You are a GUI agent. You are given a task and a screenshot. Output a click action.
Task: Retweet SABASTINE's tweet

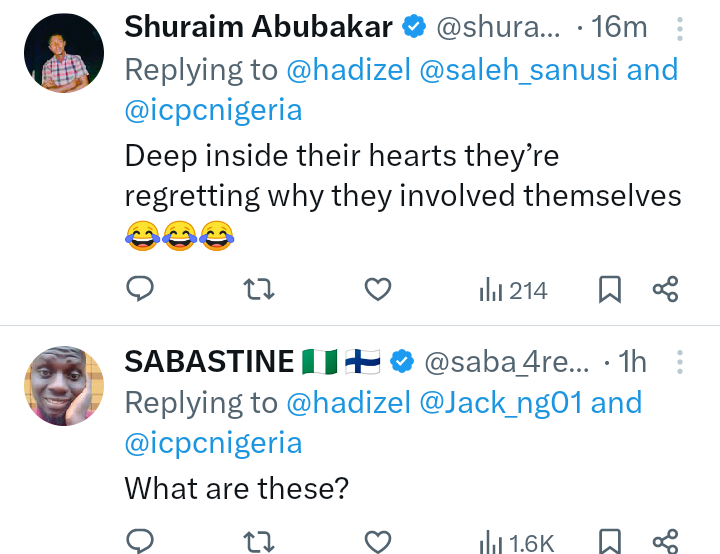point(259,543)
